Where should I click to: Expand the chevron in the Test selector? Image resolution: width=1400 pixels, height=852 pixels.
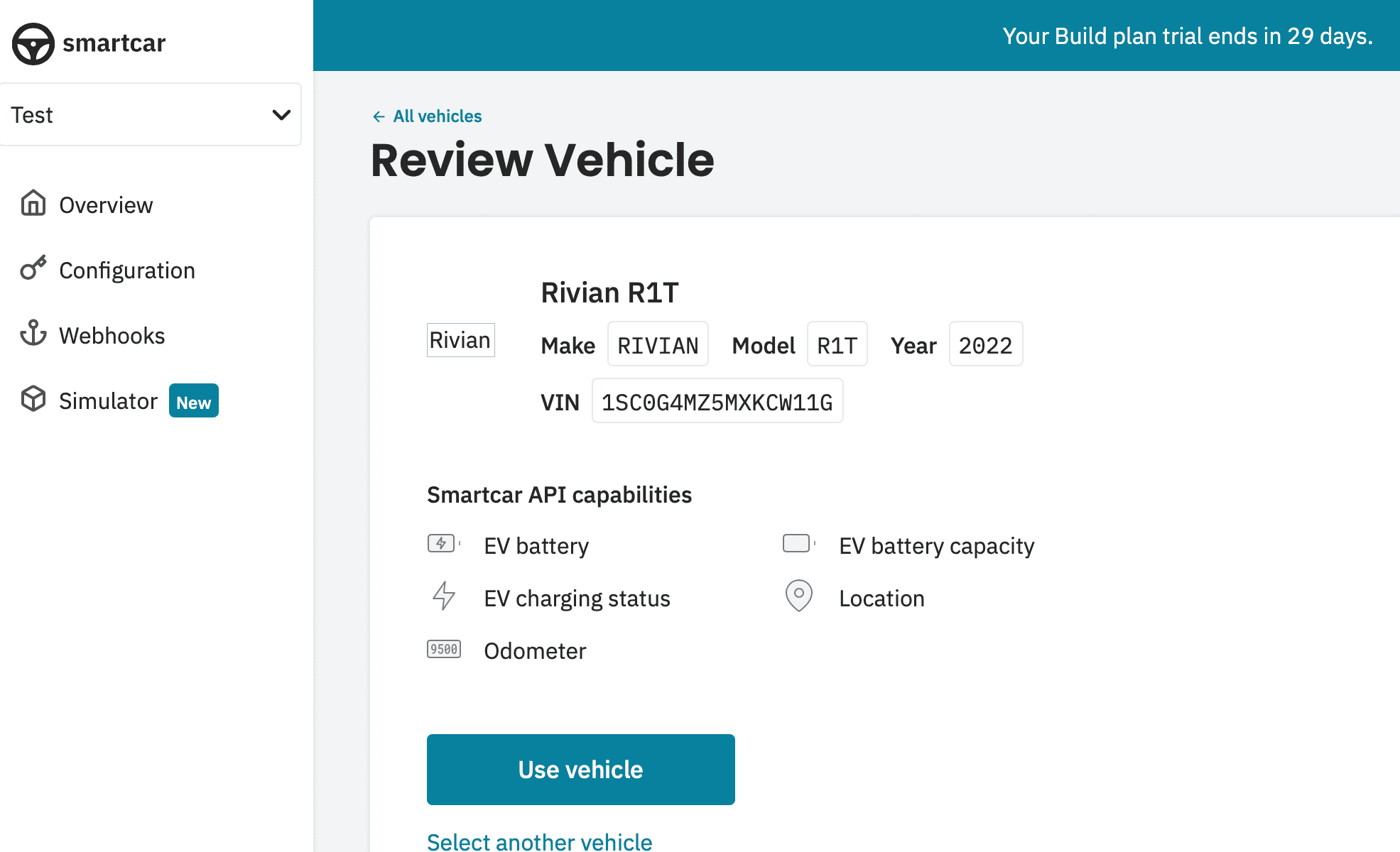(x=281, y=115)
